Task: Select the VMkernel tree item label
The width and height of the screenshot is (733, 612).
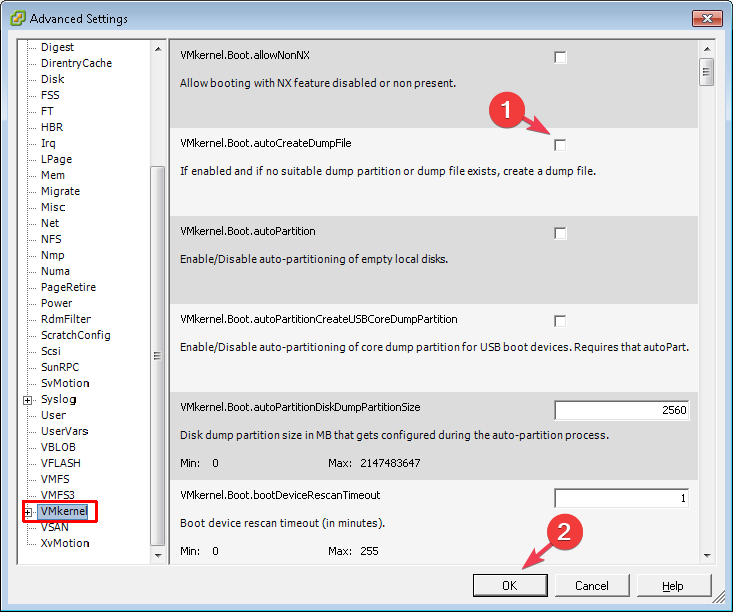Action: [x=64, y=511]
